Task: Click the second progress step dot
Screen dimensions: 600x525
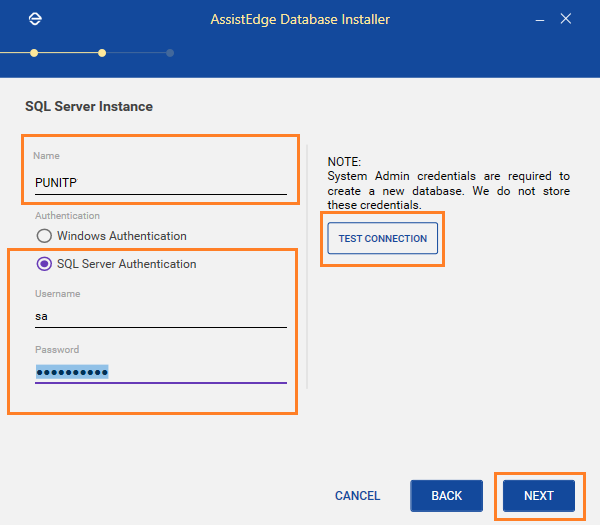Action: pyautogui.click(x=102, y=53)
